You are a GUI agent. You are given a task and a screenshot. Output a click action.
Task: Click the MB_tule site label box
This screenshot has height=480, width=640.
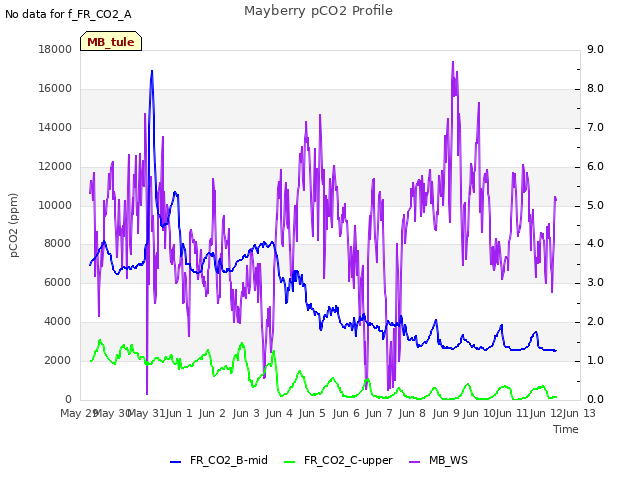[111, 41]
